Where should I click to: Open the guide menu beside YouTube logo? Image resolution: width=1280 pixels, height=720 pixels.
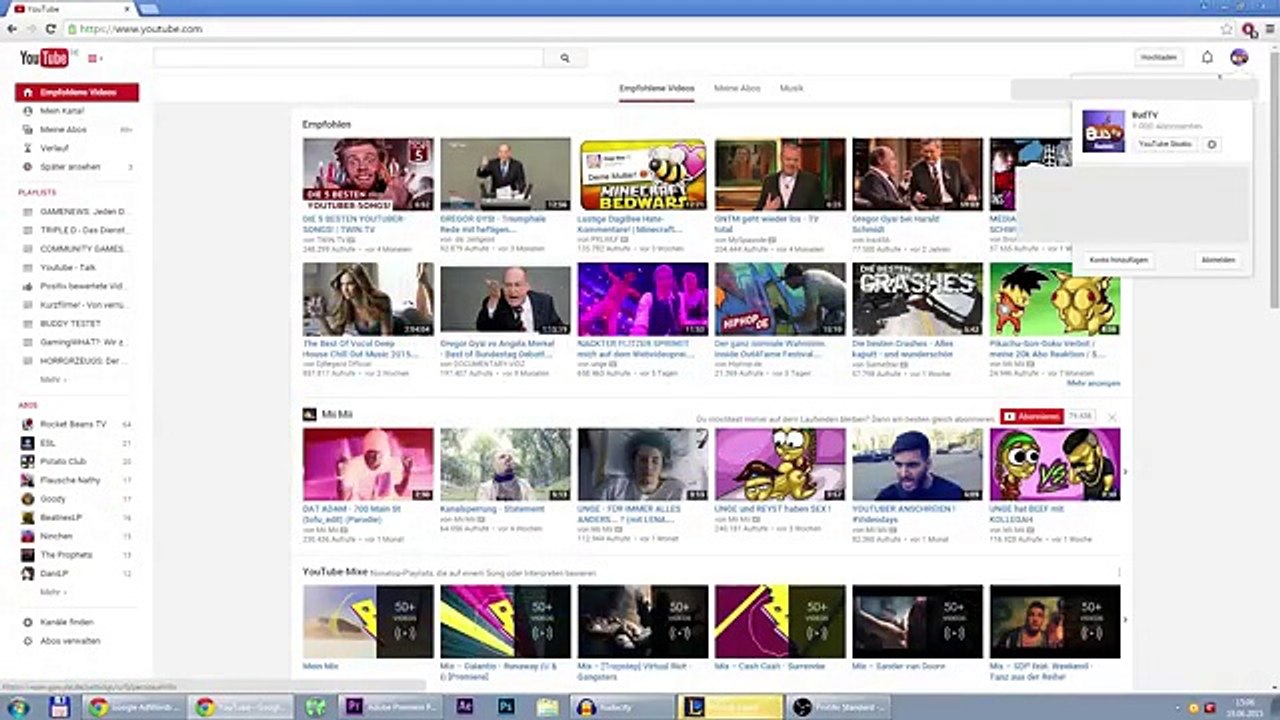tap(95, 59)
